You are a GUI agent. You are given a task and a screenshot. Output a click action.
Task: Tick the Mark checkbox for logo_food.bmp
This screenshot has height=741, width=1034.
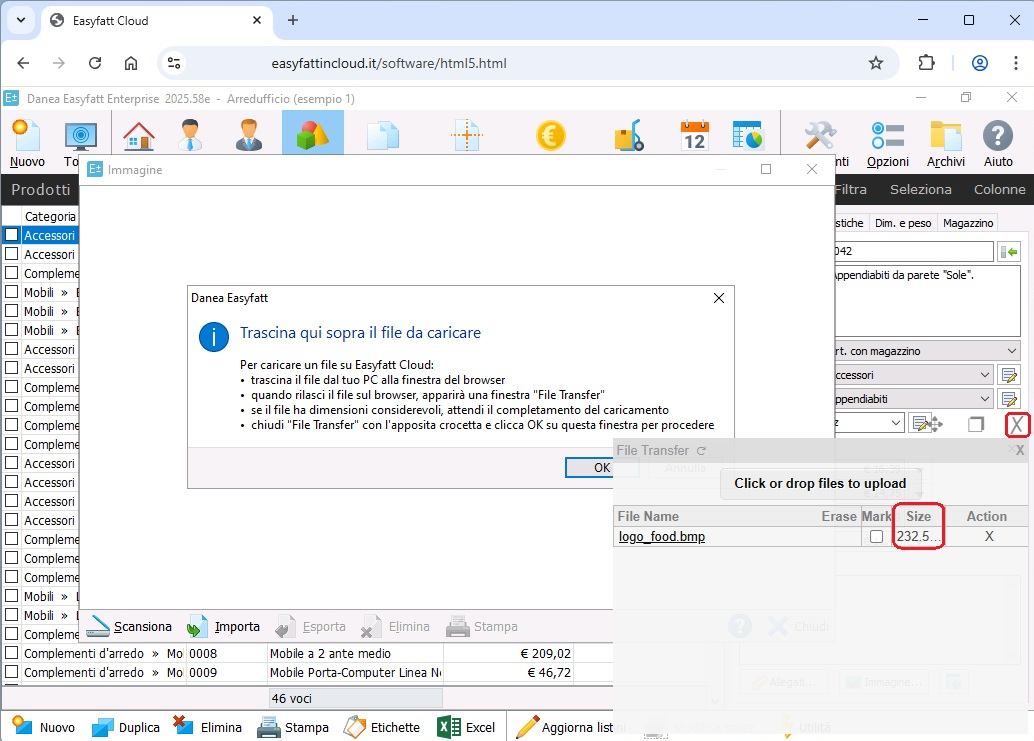click(x=876, y=537)
